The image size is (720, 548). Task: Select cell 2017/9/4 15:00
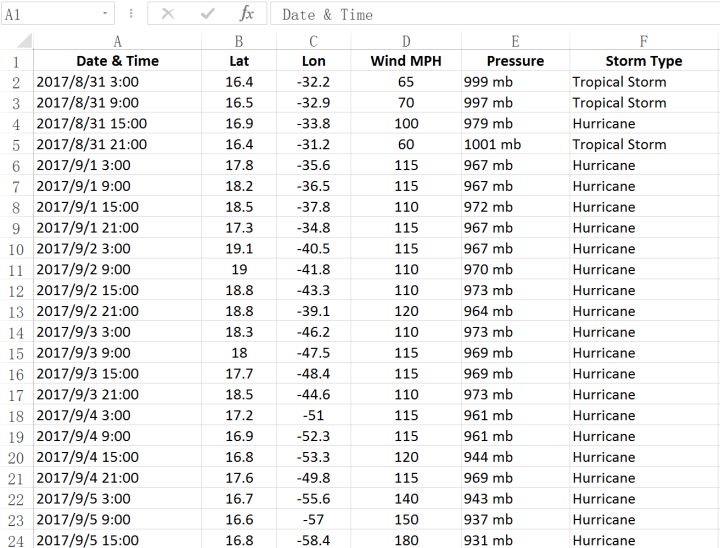click(118, 457)
